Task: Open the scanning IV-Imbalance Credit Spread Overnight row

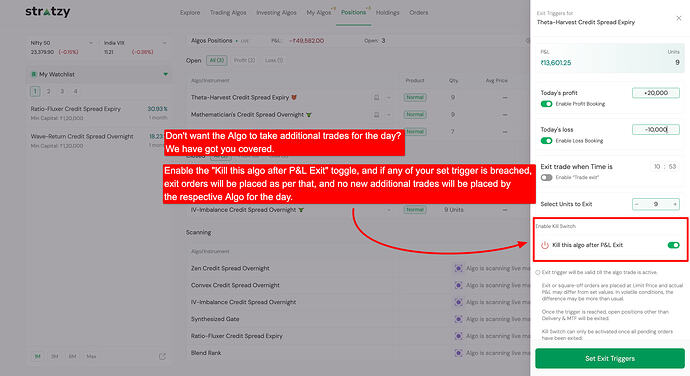Action: pos(357,302)
